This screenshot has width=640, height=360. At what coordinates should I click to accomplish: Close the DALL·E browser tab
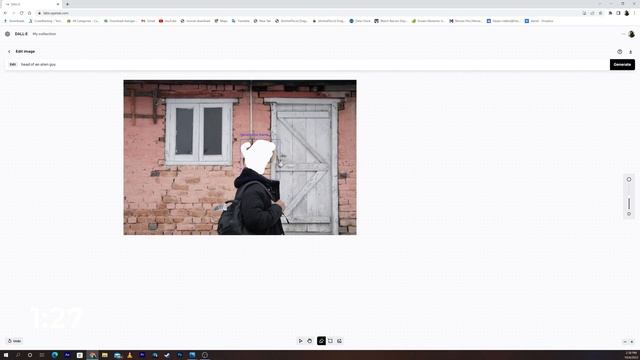[x=58, y=4]
